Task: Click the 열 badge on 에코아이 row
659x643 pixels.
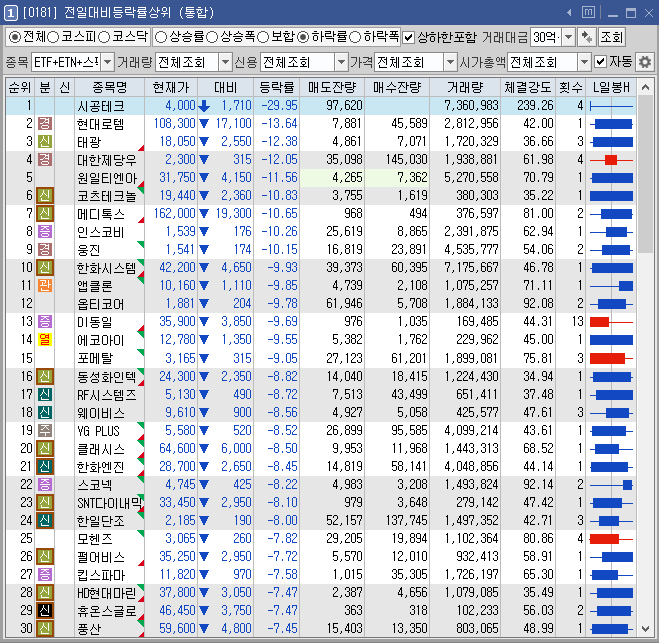Action: point(45,340)
